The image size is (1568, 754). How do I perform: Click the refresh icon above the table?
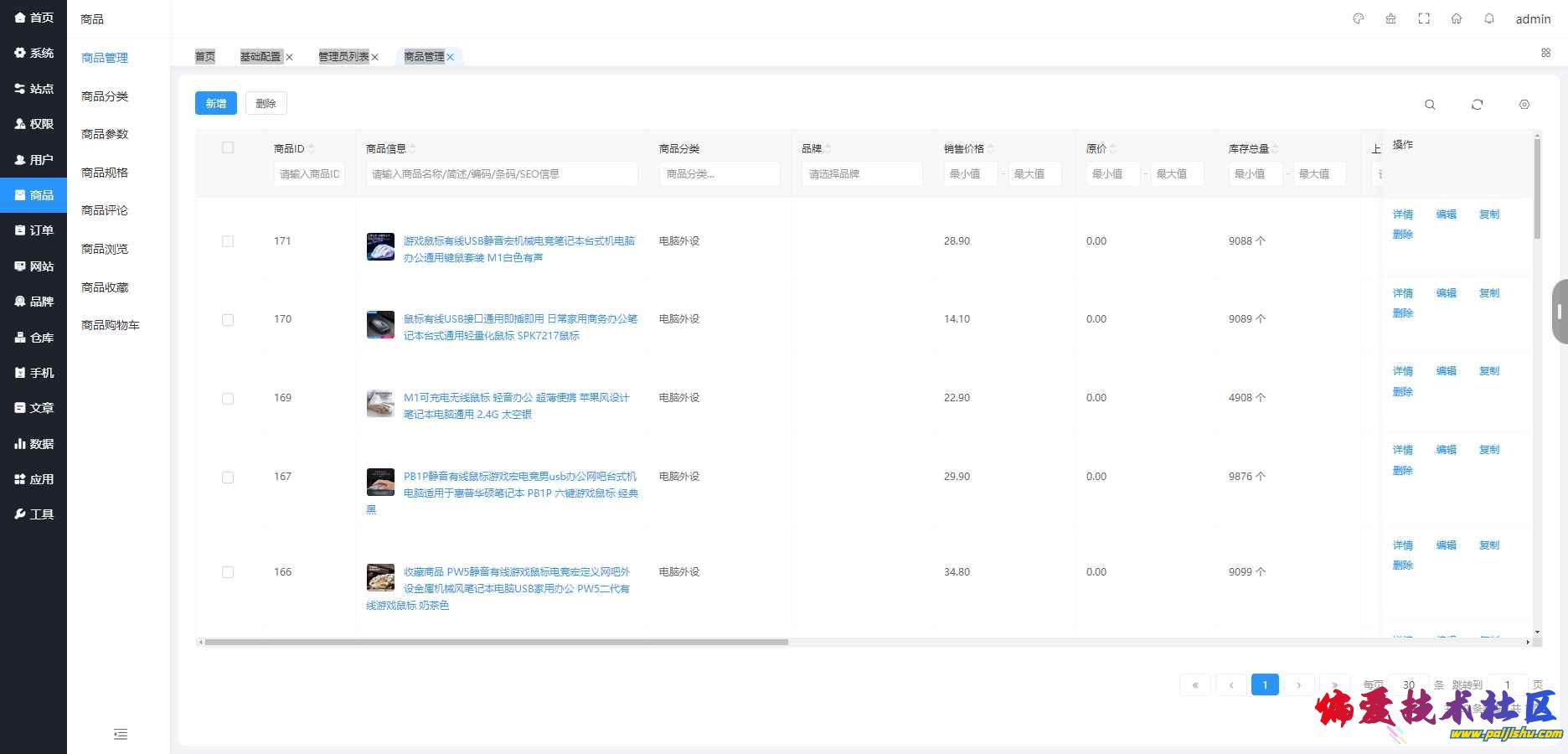pos(1477,105)
